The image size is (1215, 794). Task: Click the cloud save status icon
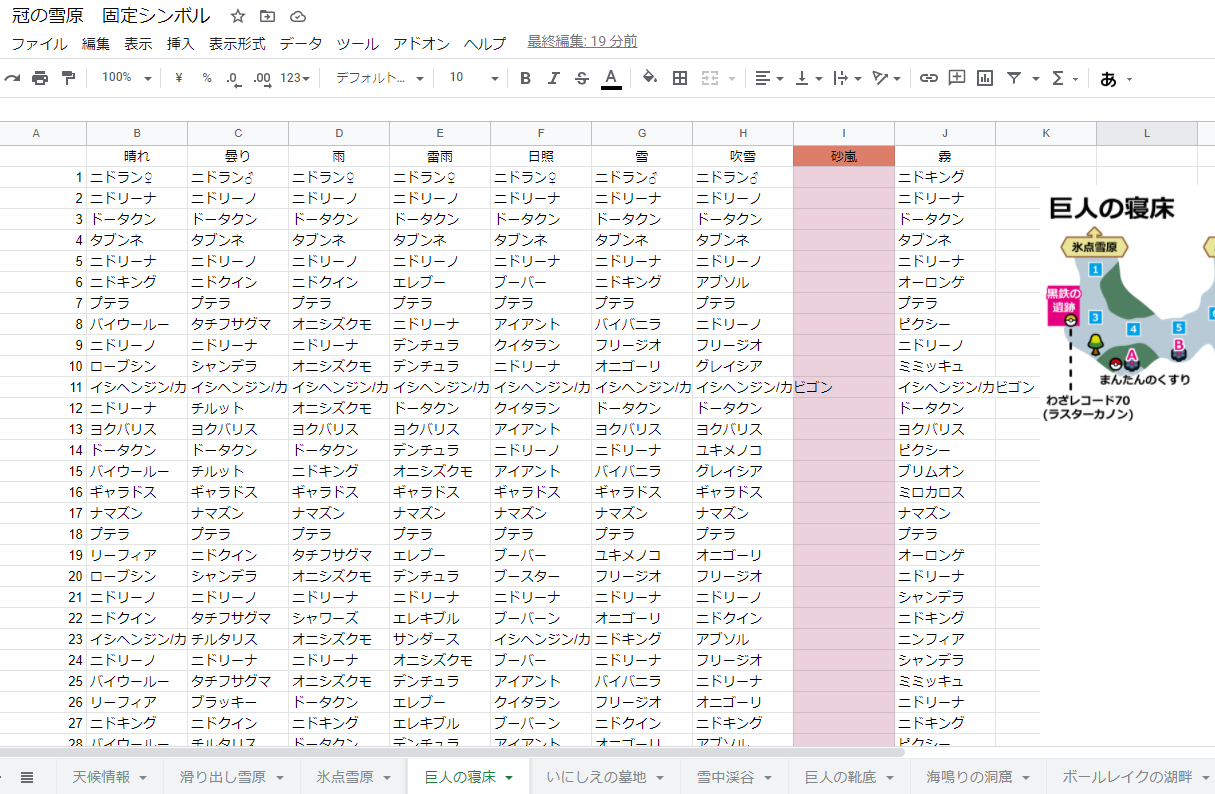pos(297,16)
